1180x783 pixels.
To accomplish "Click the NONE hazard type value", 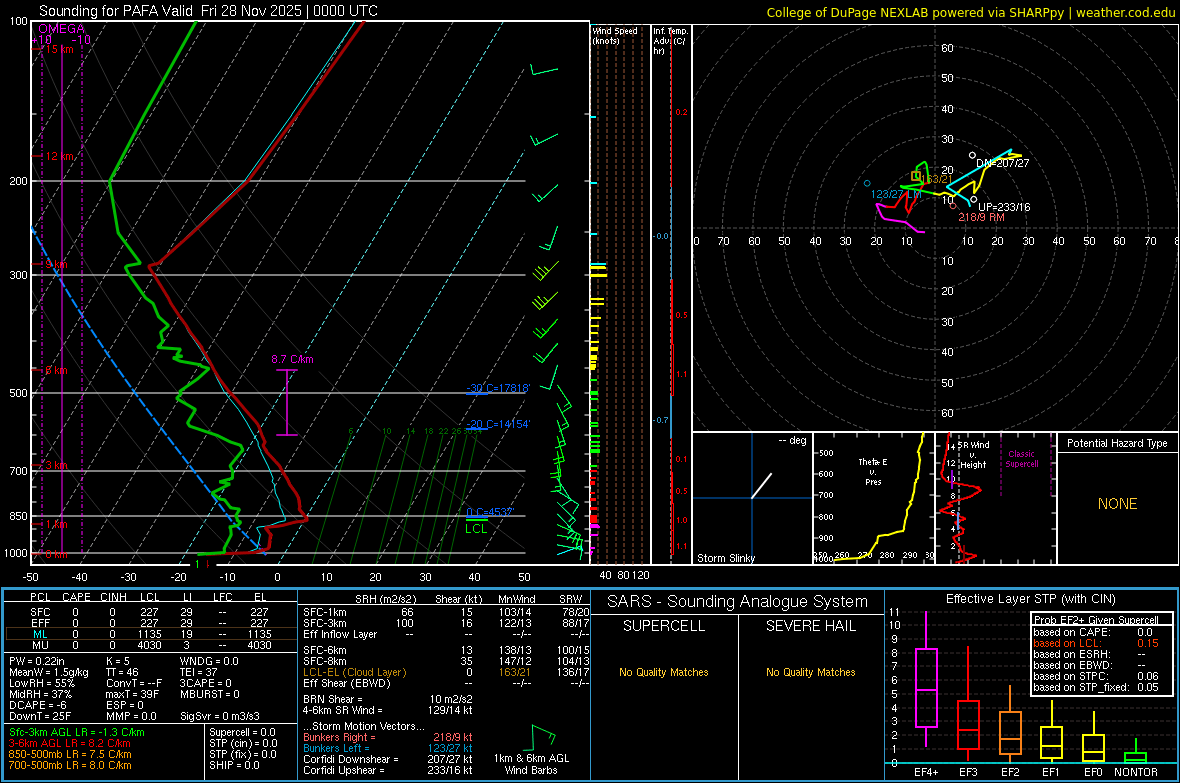I will 1117,504.
